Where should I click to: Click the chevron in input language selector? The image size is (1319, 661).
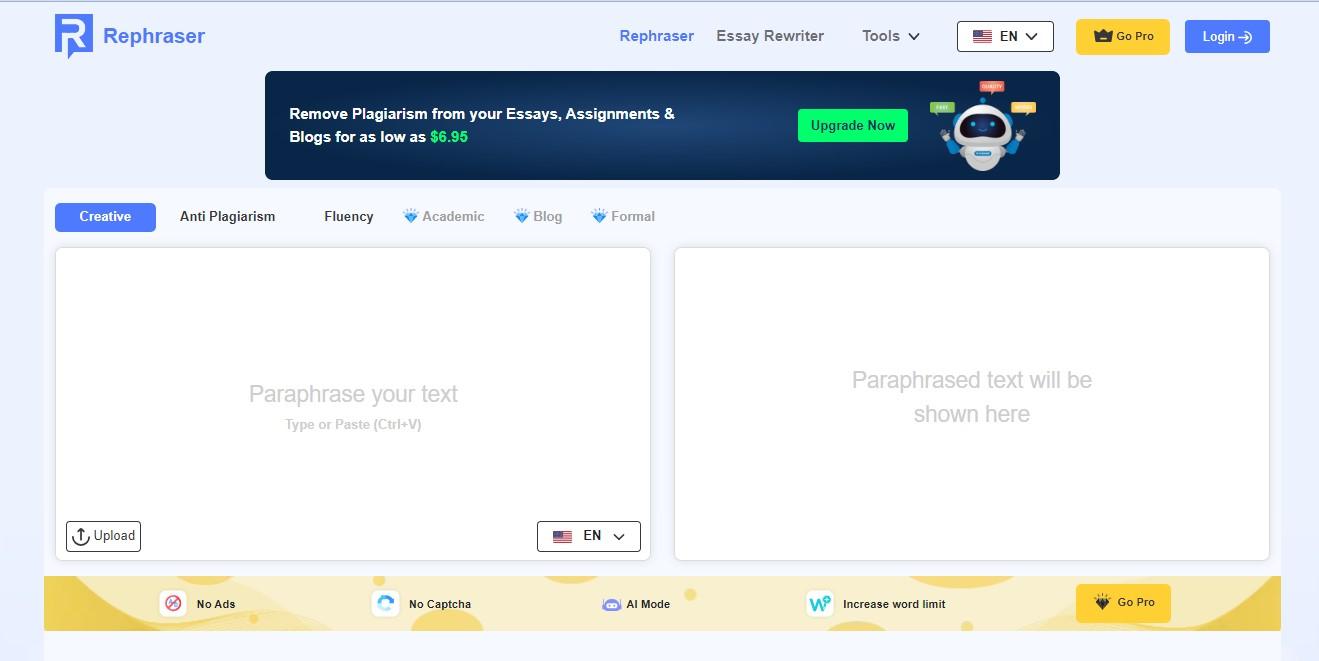tap(619, 537)
